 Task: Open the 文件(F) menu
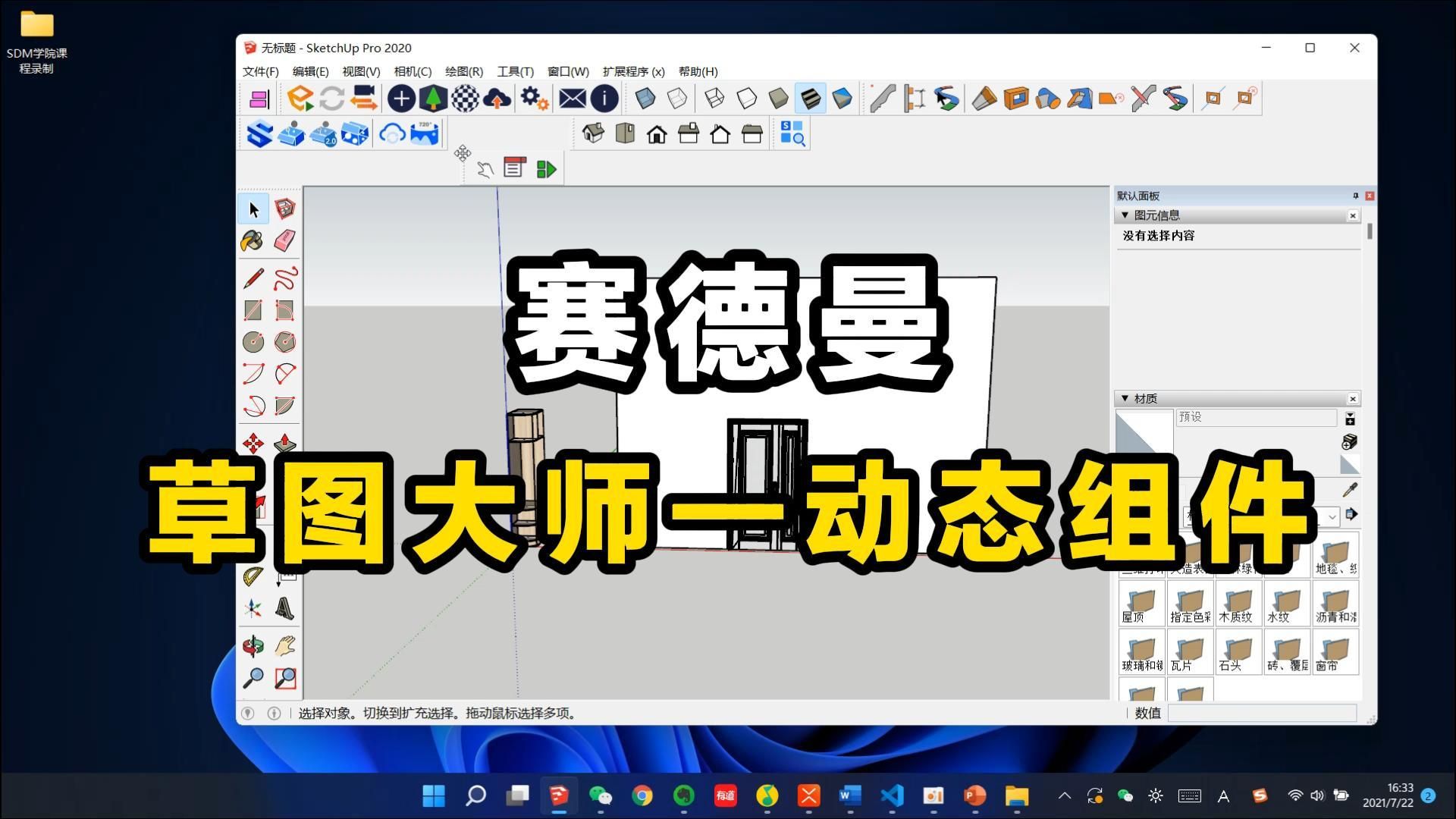point(261,71)
